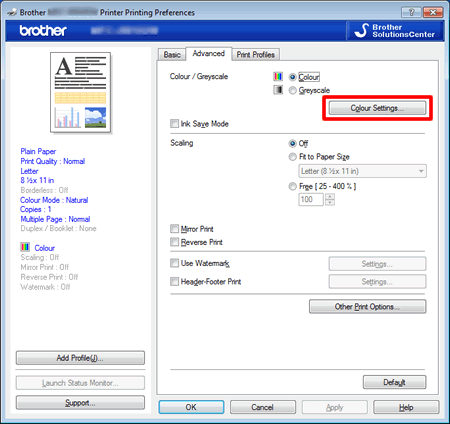
Task: Enable the Use Watermark checkbox
Action: [x=174, y=263]
